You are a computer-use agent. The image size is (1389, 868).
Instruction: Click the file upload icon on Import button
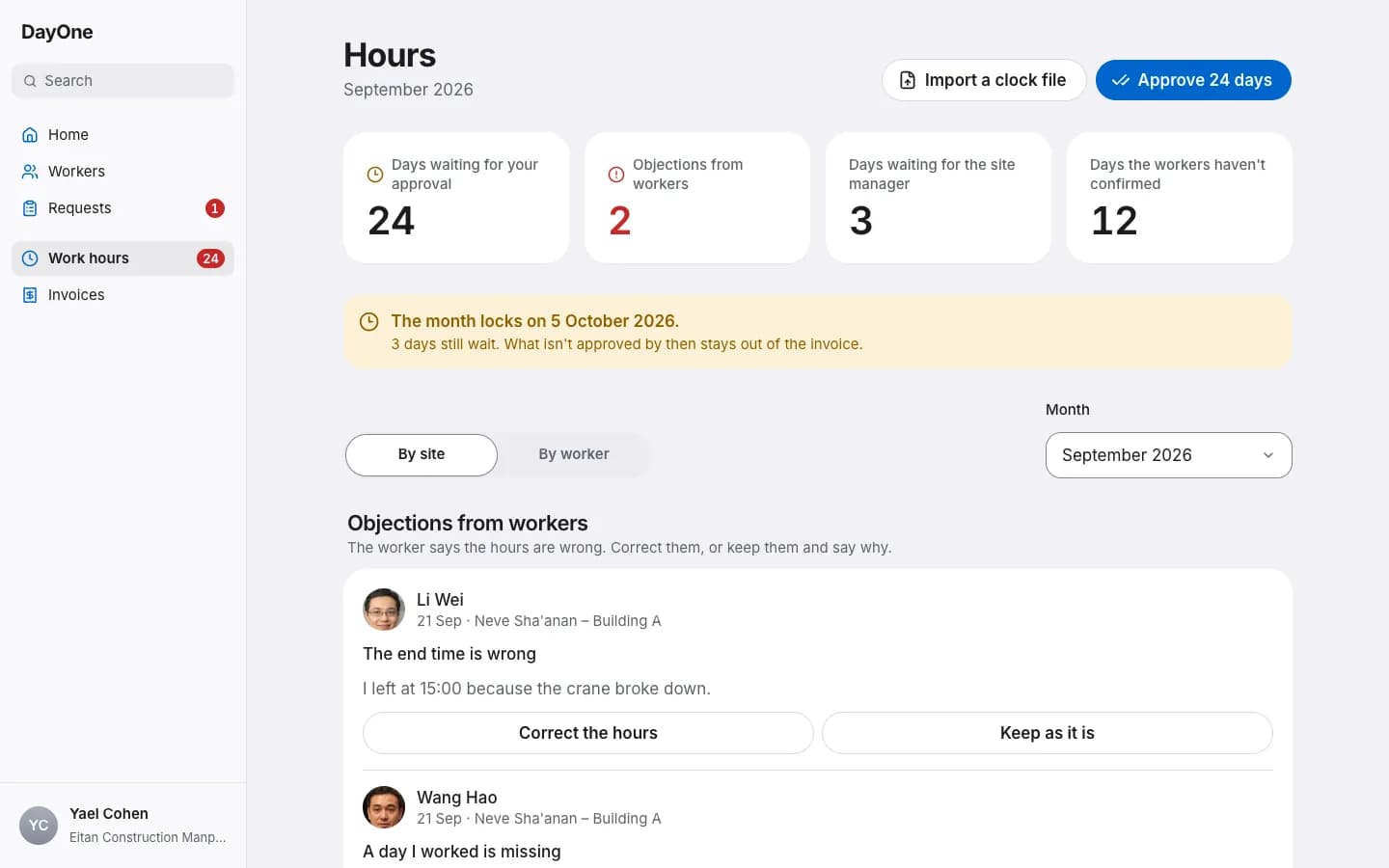[908, 80]
